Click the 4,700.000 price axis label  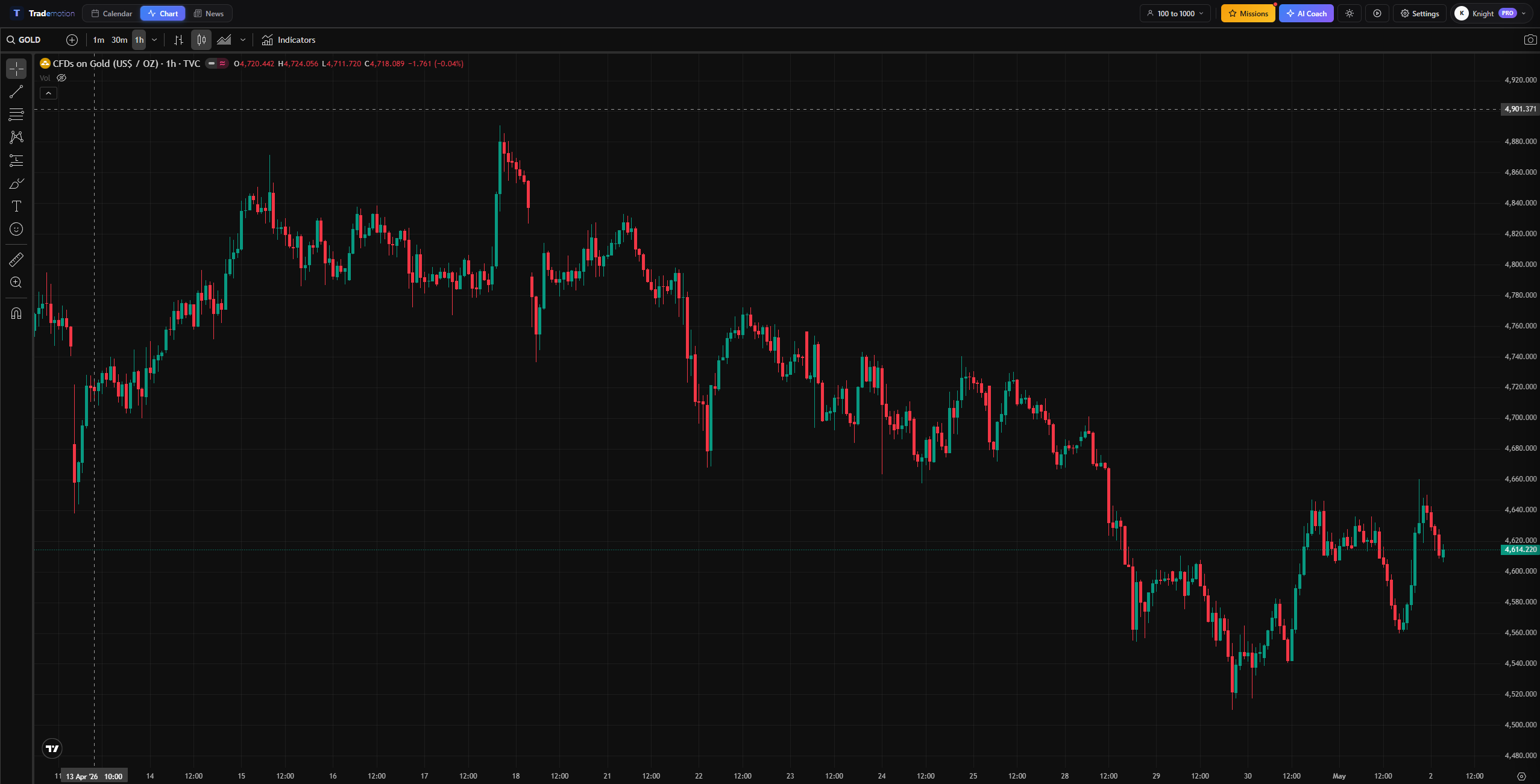pos(1520,417)
